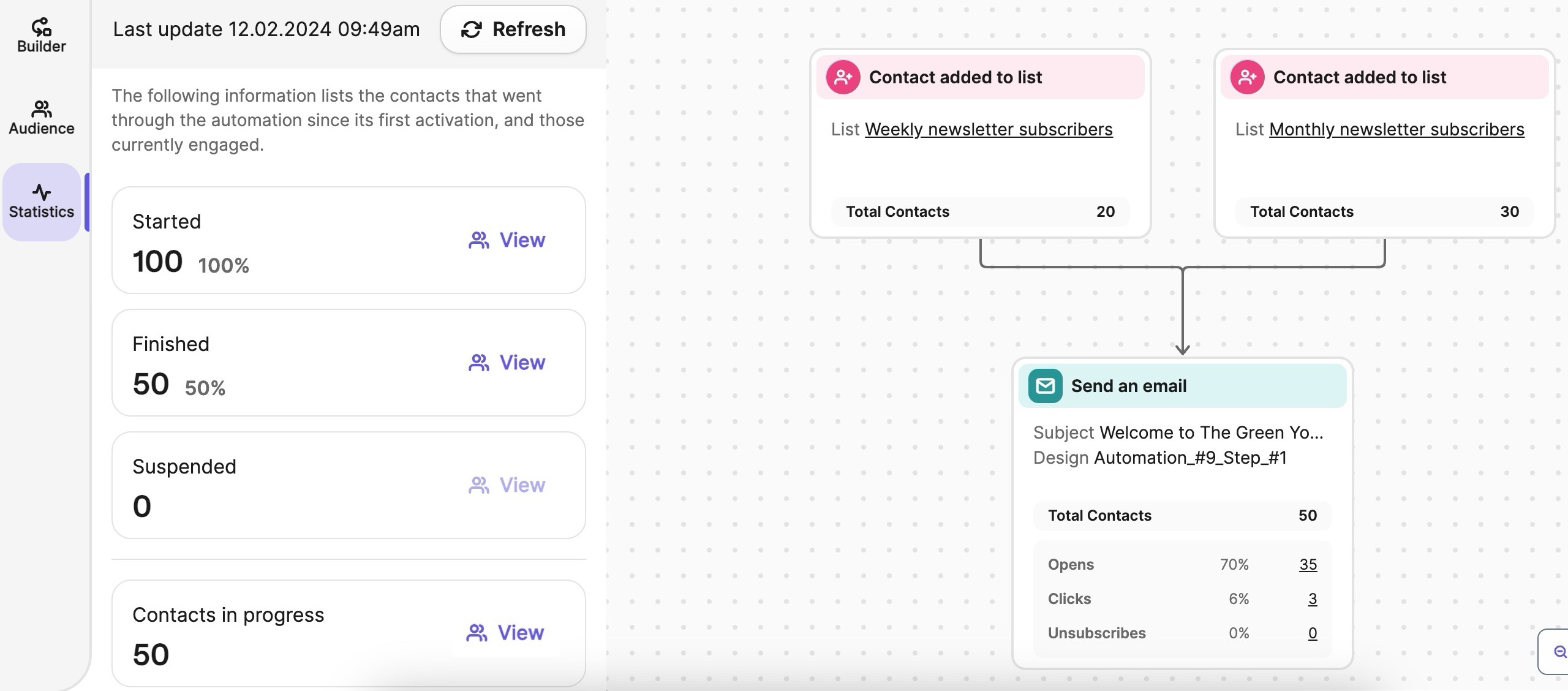
Task: Open the Weekly newsletter subscribers list link
Action: 989,129
